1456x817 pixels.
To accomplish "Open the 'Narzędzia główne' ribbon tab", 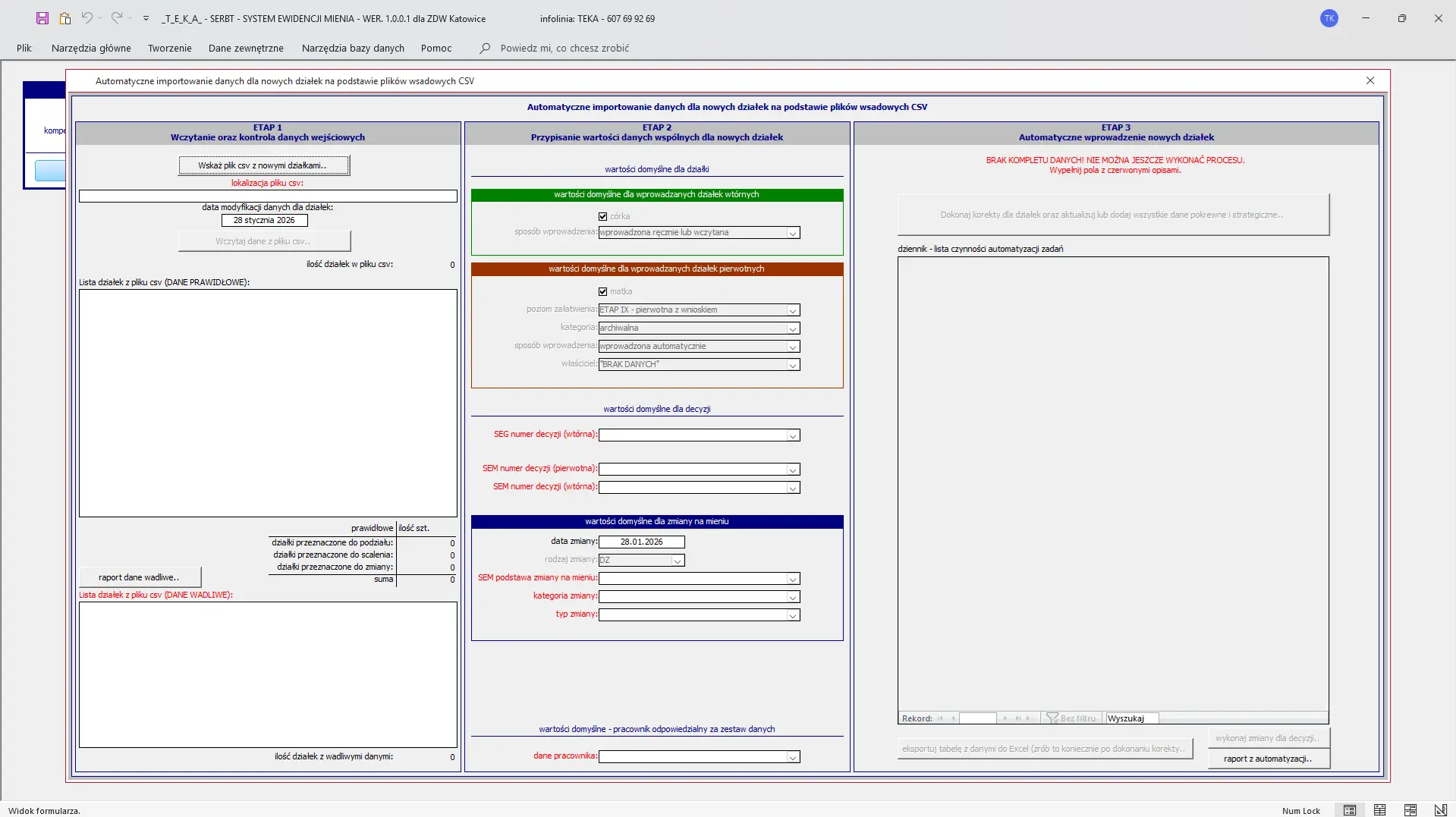I will [x=91, y=48].
